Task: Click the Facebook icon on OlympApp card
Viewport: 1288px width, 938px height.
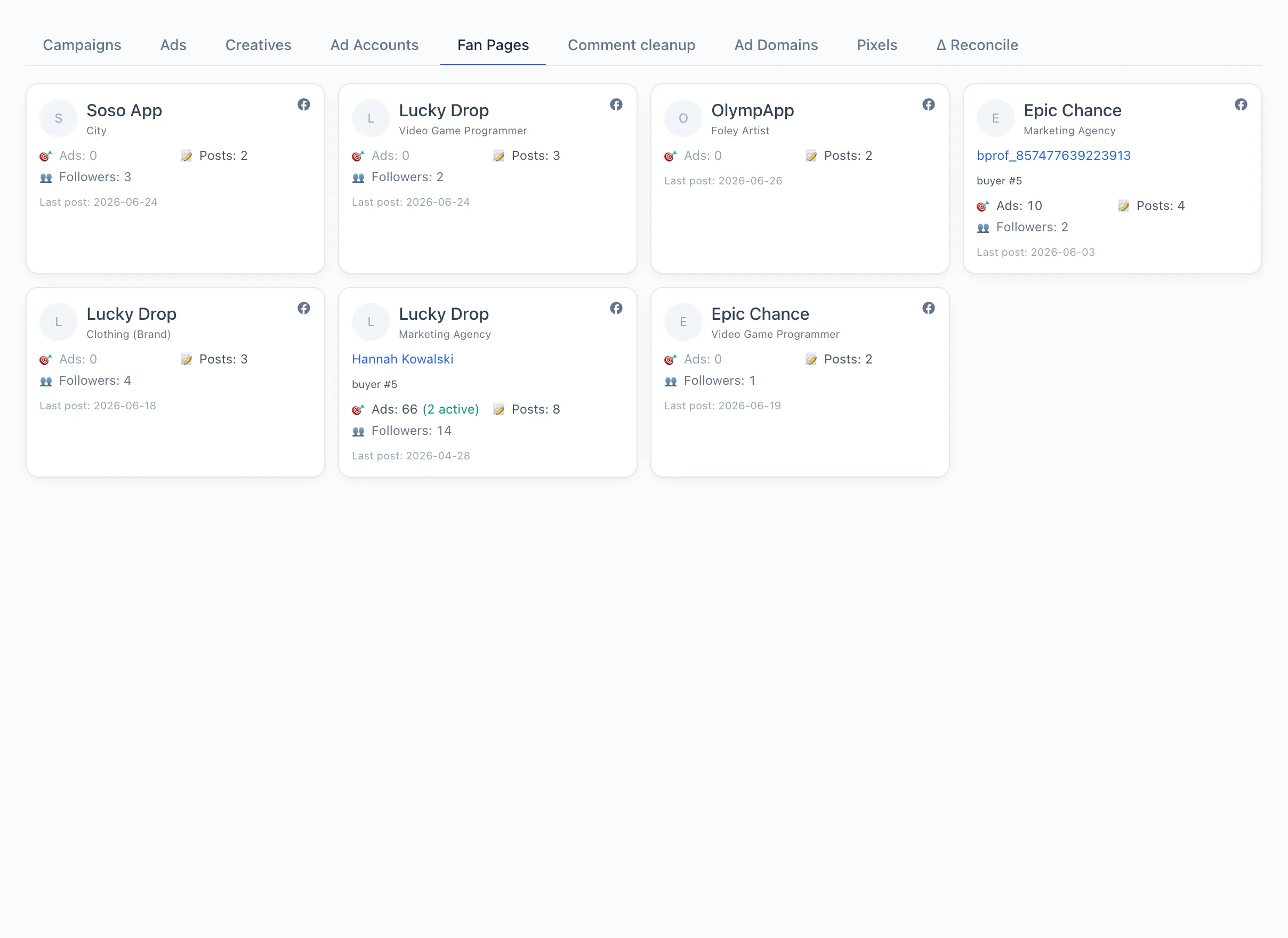Action: coord(929,104)
